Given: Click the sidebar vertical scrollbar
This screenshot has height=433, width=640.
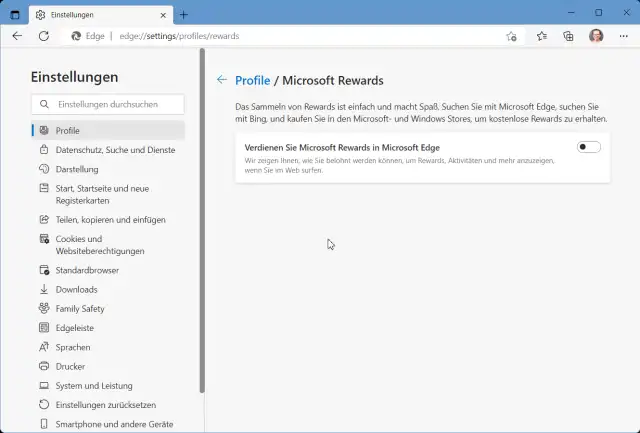Looking at the screenshot, I should point(202,220).
